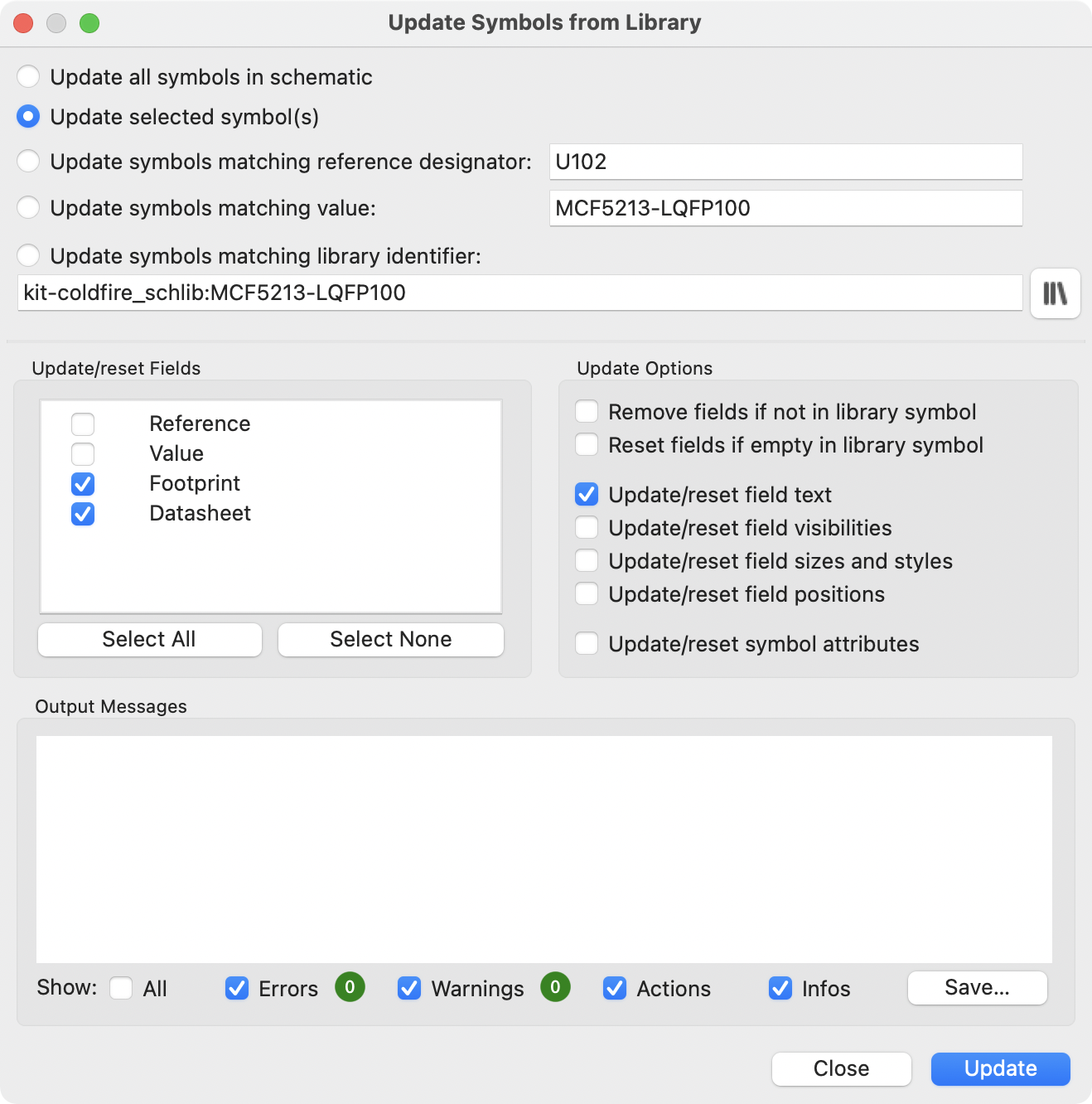
Task: Toggle Update/reset field visibilities
Action: (586, 527)
